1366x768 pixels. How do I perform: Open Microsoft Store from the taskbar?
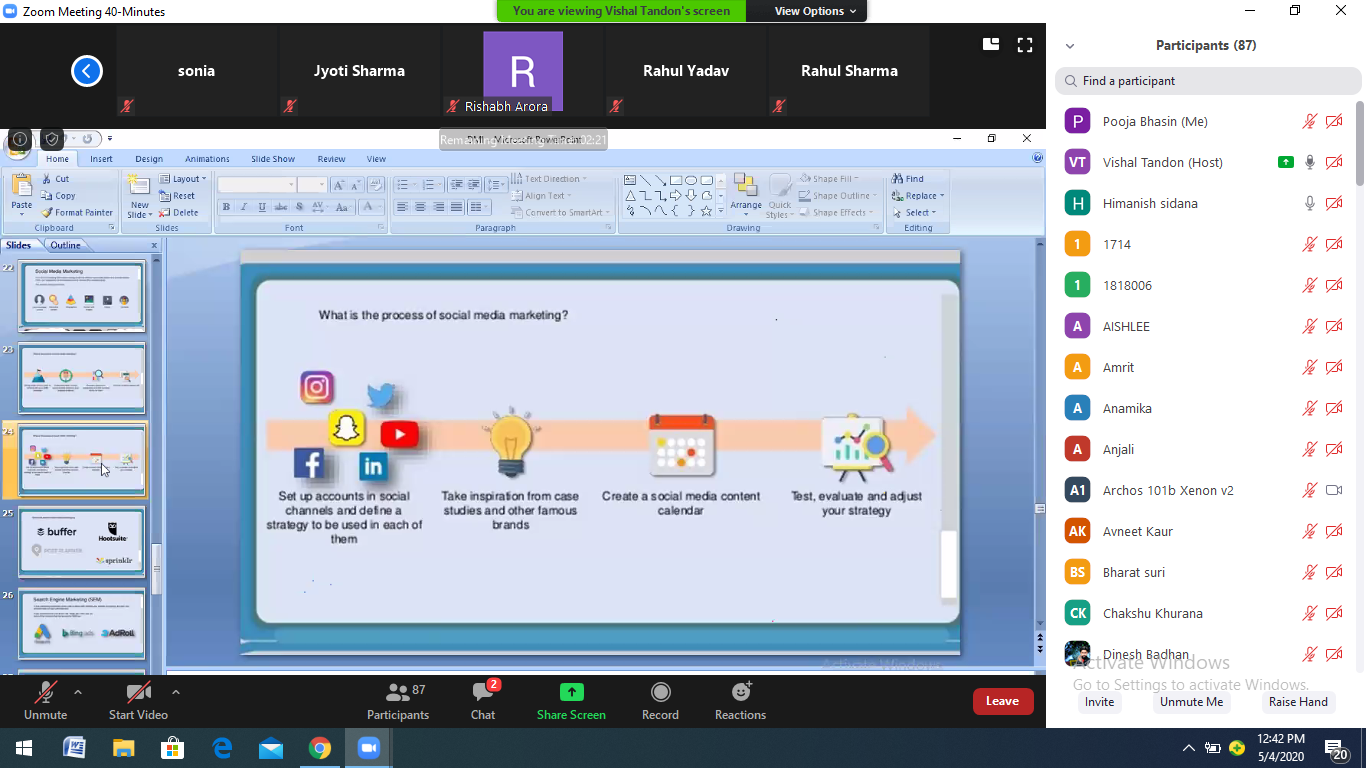click(x=173, y=747)
